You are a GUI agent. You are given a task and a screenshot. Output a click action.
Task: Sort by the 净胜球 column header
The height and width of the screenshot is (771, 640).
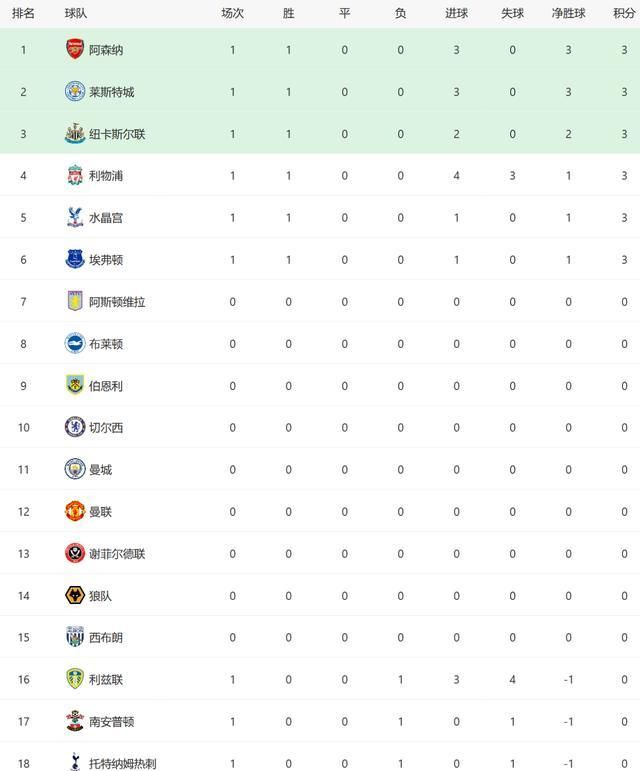pyautogui.click(x=568, y=14)
